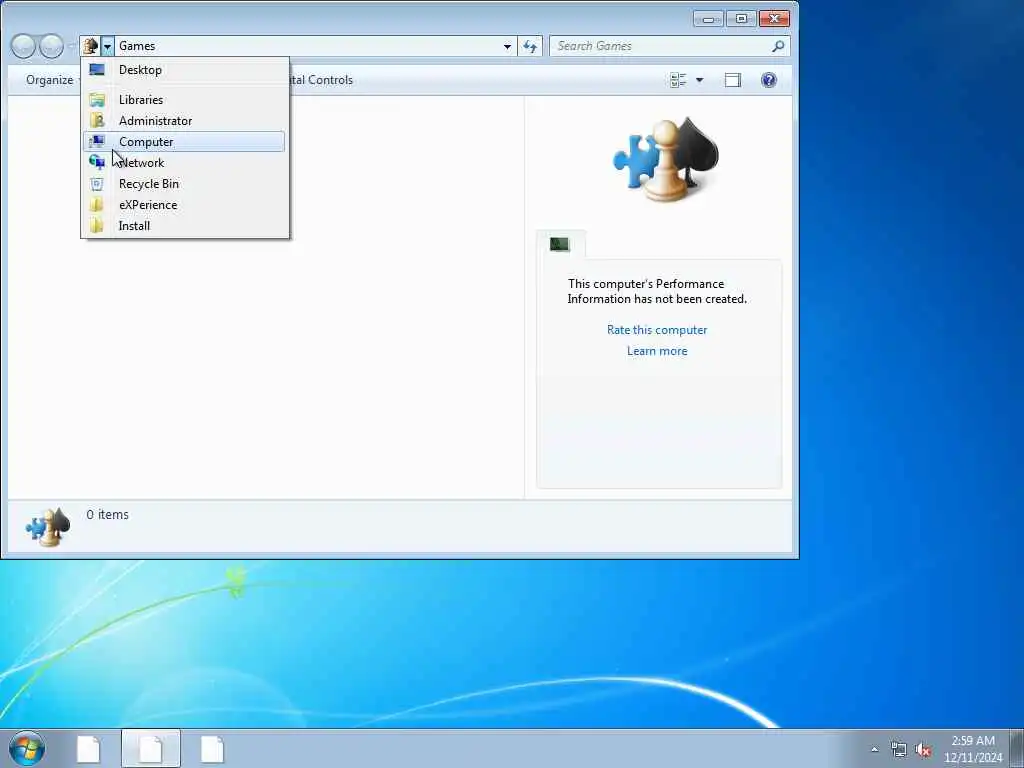Screen dimensions: 1024x768
Task: Click the first taskbar document icon
Action: pos(89,749)
